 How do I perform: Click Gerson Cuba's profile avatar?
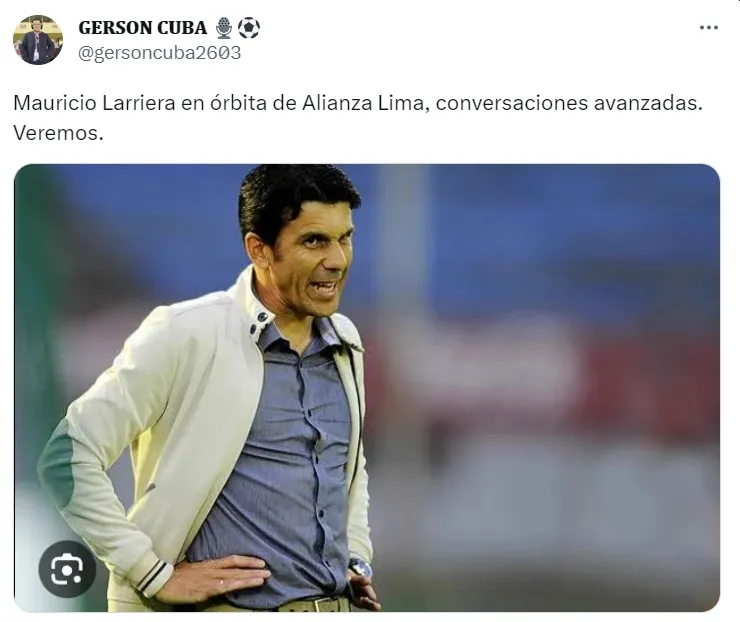tap(38, 40)
